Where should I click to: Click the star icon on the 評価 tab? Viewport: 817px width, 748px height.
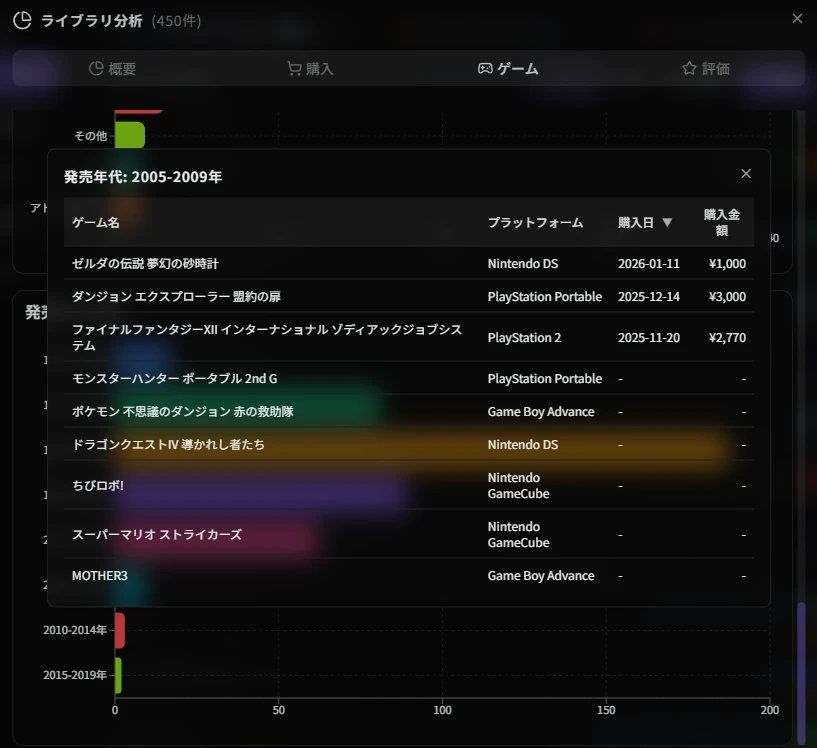pyautogui.click(x=688, y=69)
